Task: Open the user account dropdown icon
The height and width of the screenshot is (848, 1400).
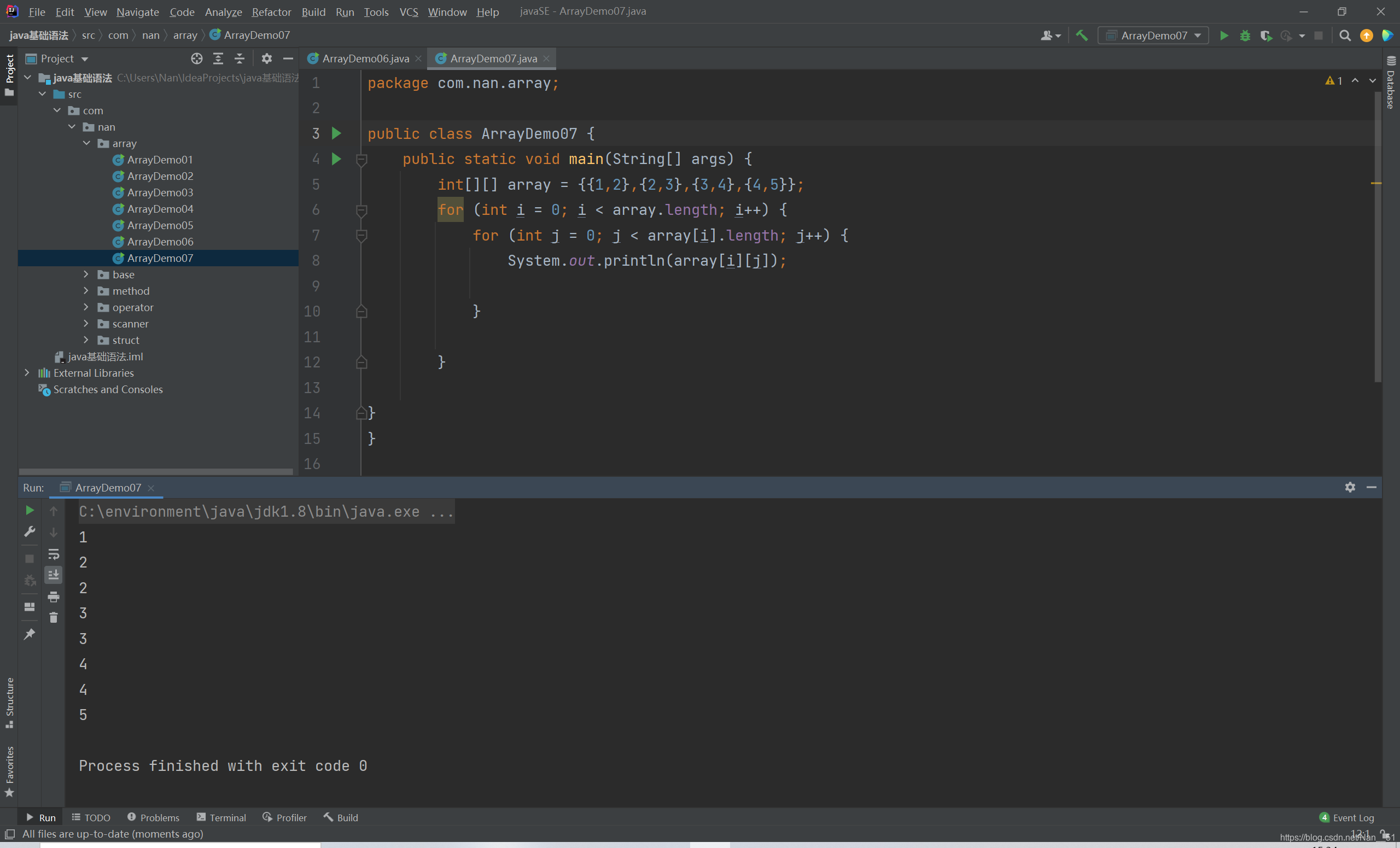Action: pos(1050,35)
